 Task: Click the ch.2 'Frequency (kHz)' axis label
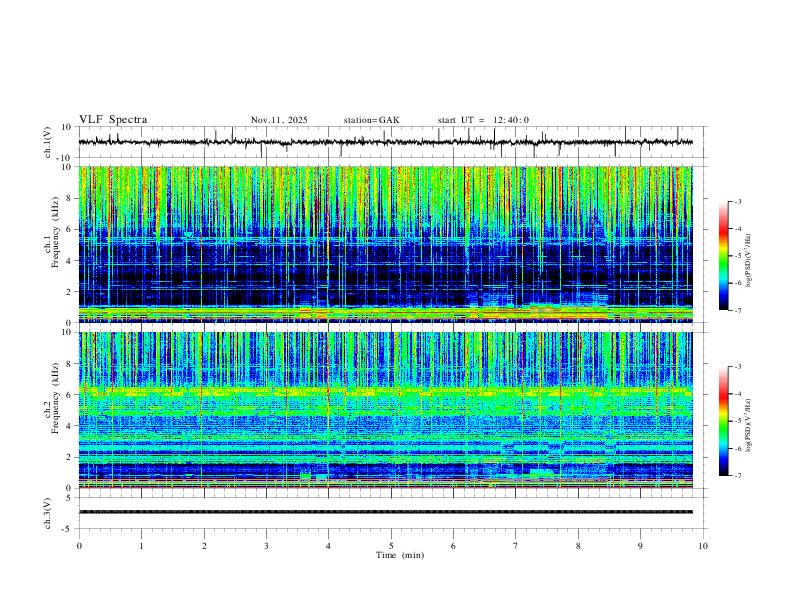pos(56,398)
